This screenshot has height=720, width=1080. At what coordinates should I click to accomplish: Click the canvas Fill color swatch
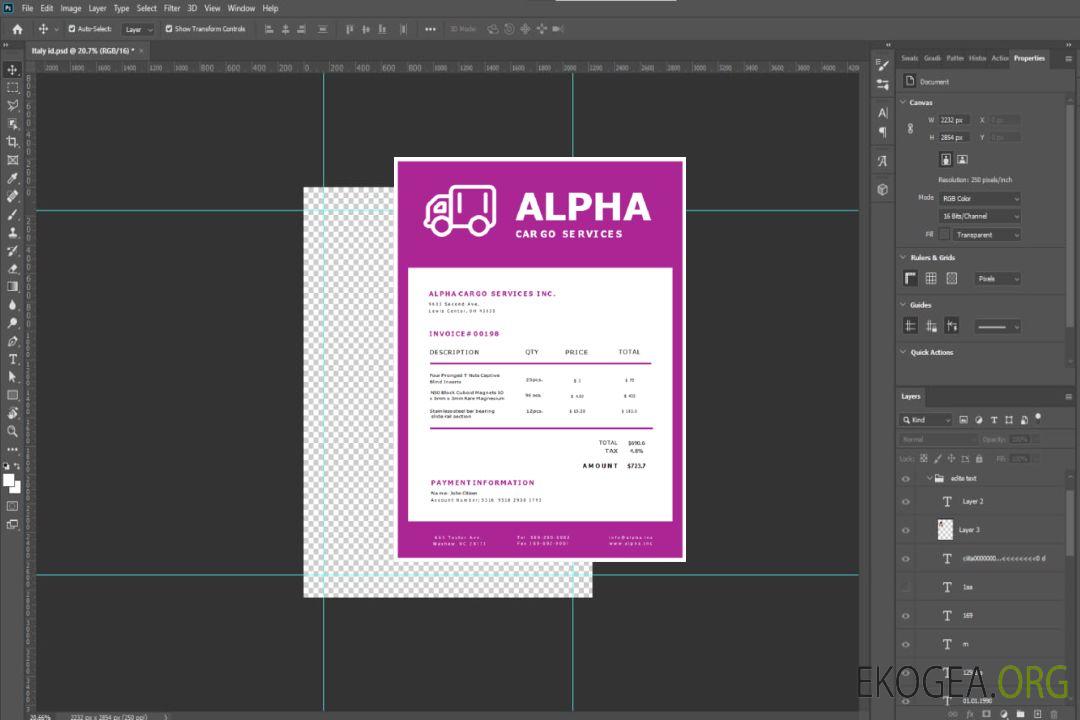pos(944,235)
